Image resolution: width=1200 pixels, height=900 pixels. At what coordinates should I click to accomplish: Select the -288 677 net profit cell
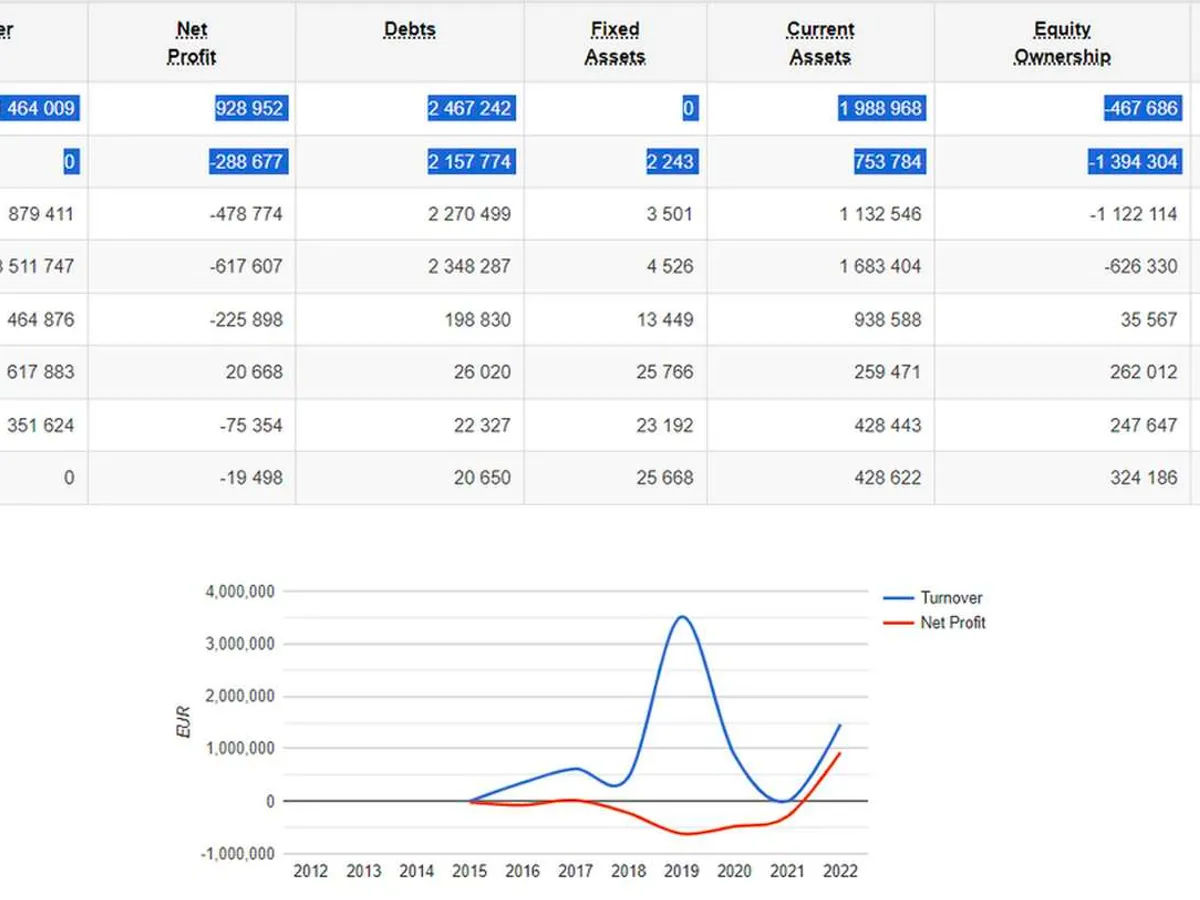click(x=248, y=161)
